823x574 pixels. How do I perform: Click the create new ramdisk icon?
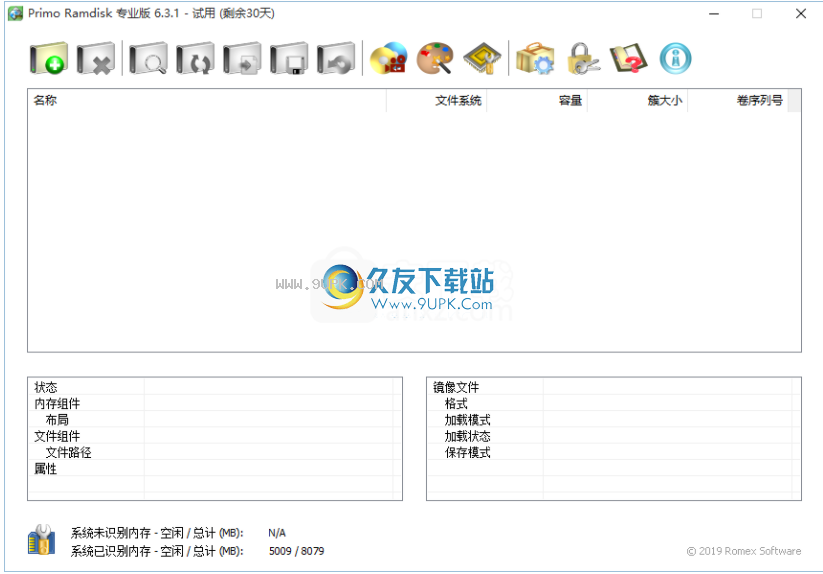pyautogui.click(x=48, y=58)
